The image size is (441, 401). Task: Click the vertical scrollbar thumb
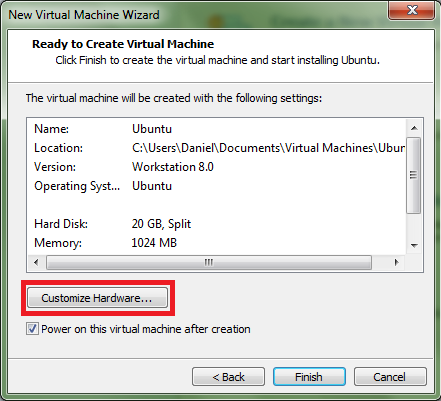pyautogui.click(x=414, y=175)
